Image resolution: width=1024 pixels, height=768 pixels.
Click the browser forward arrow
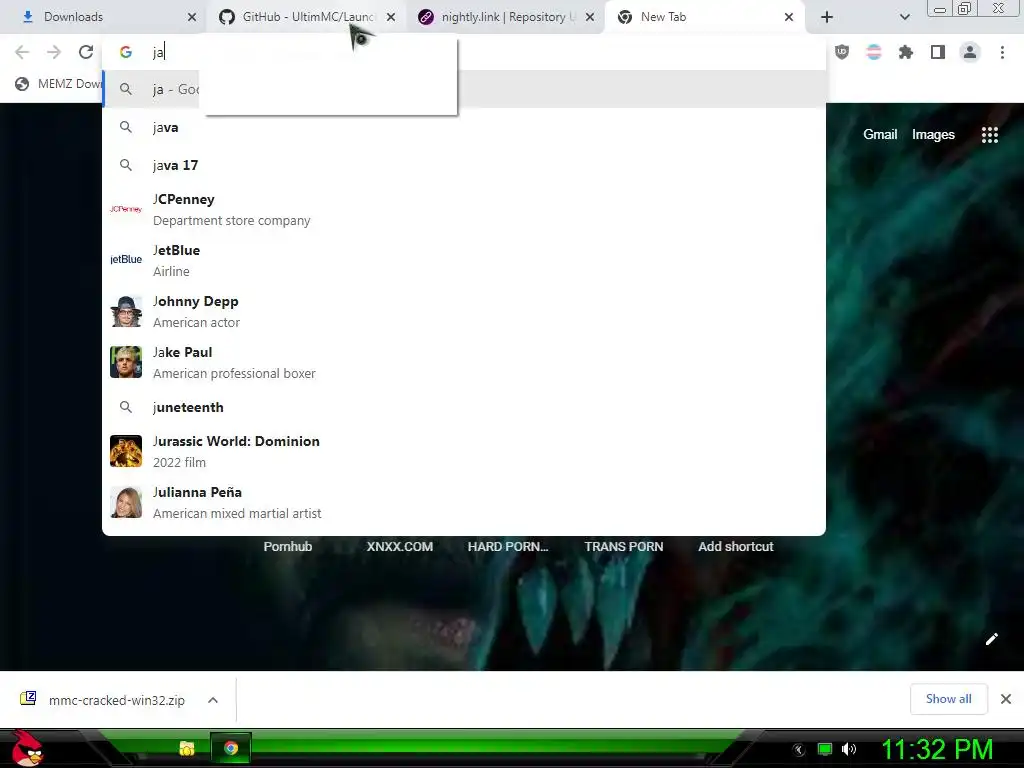54,52
